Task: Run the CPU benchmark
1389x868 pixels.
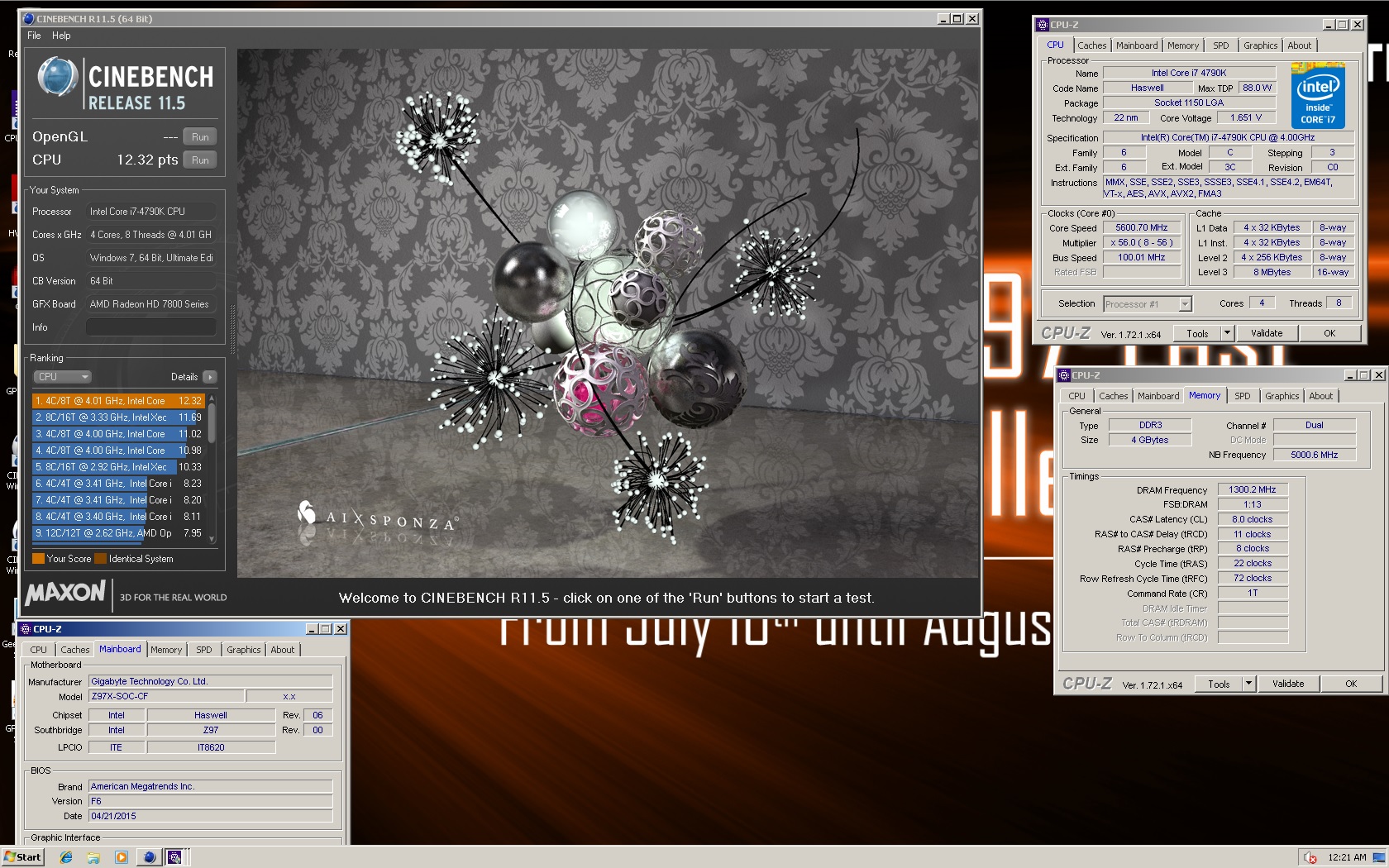Action: [x=200, y=160]
